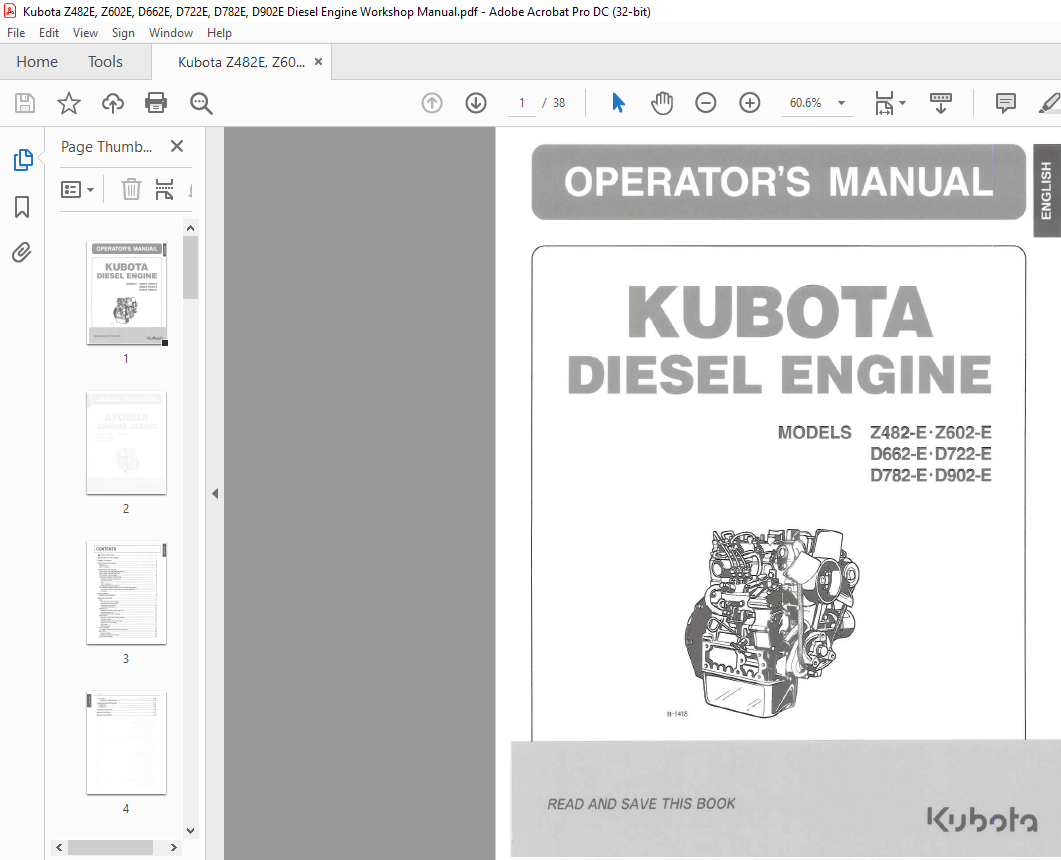Print the document with printer icon
The image size is (1061, 860).
[156, 103]
